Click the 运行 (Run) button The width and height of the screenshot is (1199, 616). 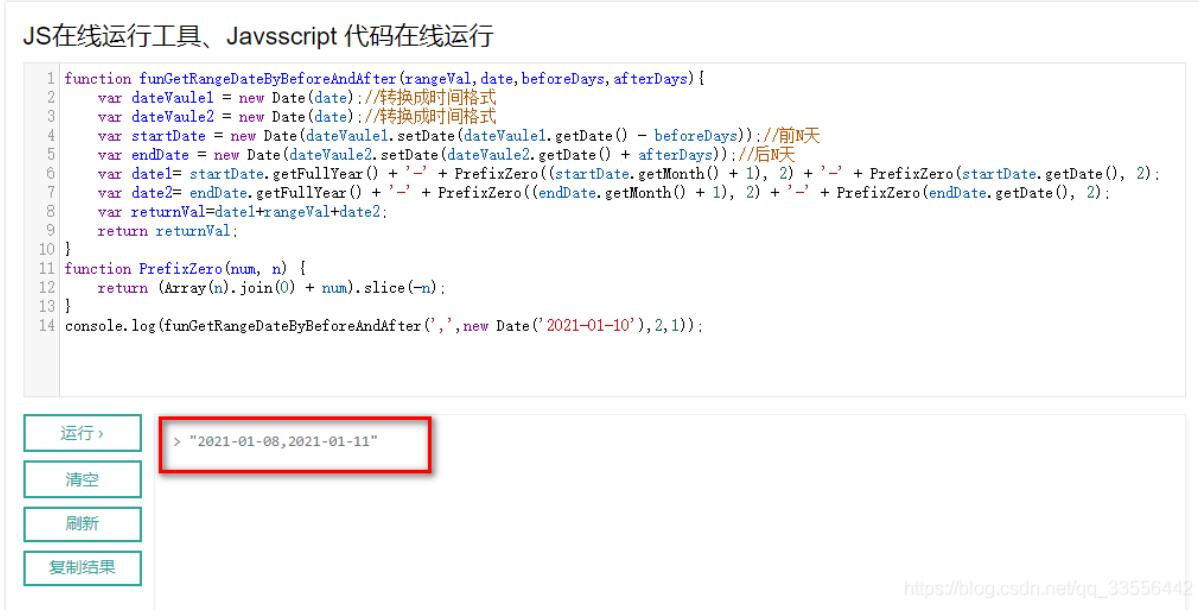coord(80,433)
